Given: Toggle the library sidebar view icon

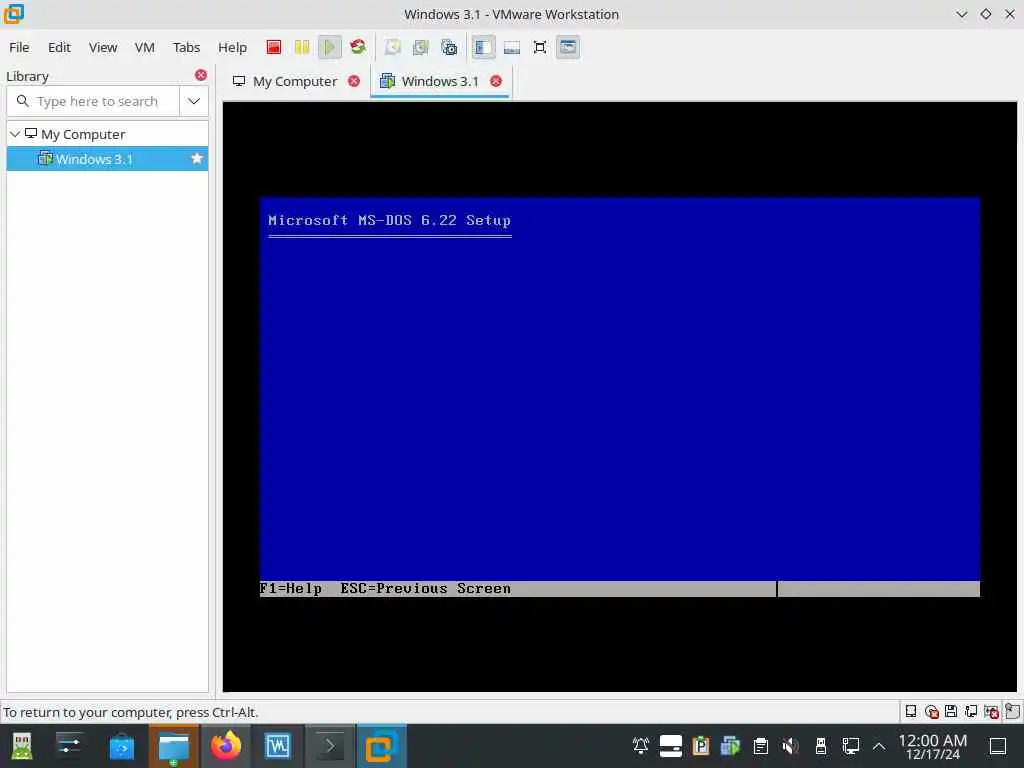Looking at the screenshot, I should click(483, 47).
